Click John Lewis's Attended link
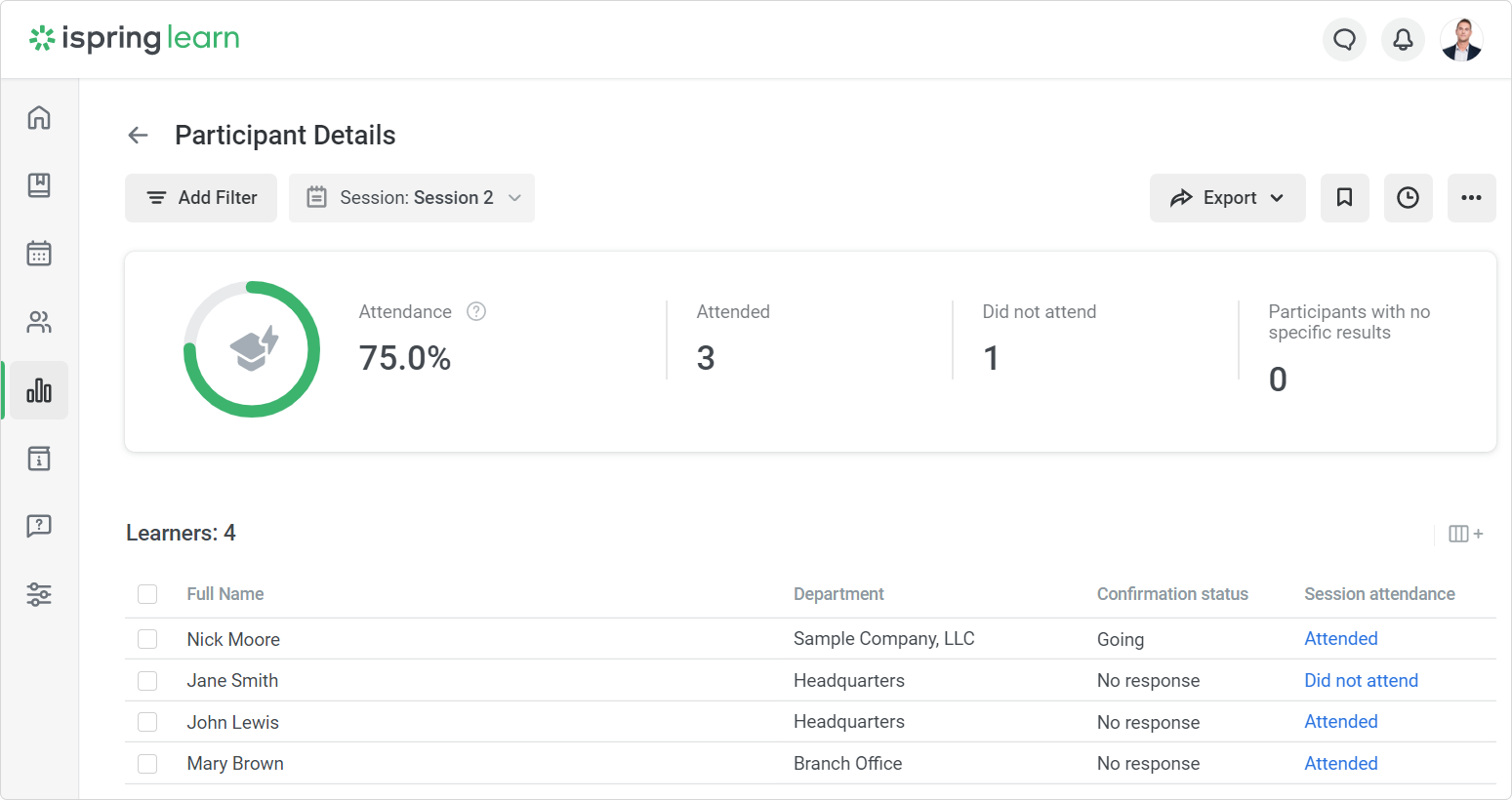Screen dimensions: 1512x800 1341,722
